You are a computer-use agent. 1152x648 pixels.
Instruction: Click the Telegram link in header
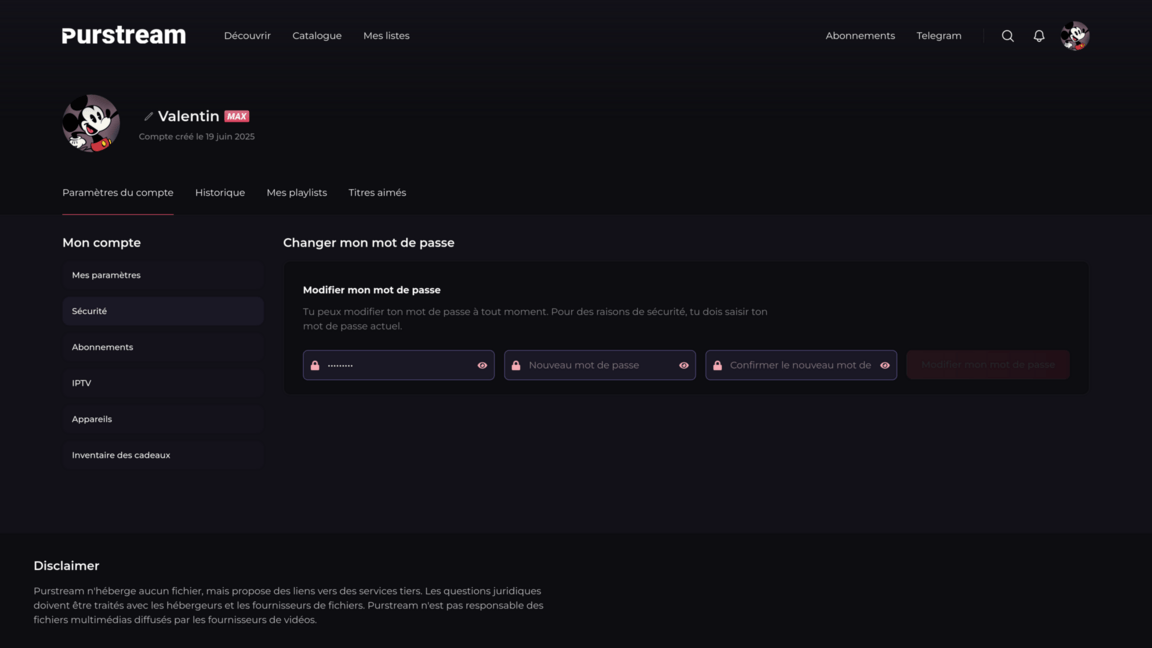click(939, 36)
